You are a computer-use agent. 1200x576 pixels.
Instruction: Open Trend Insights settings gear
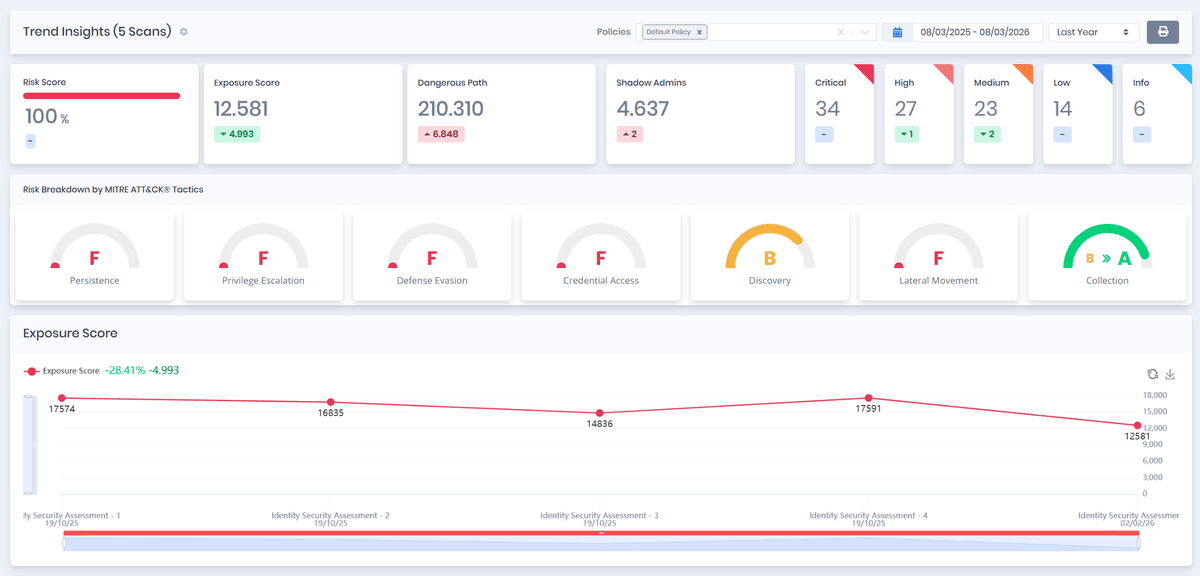pos(184,32)
